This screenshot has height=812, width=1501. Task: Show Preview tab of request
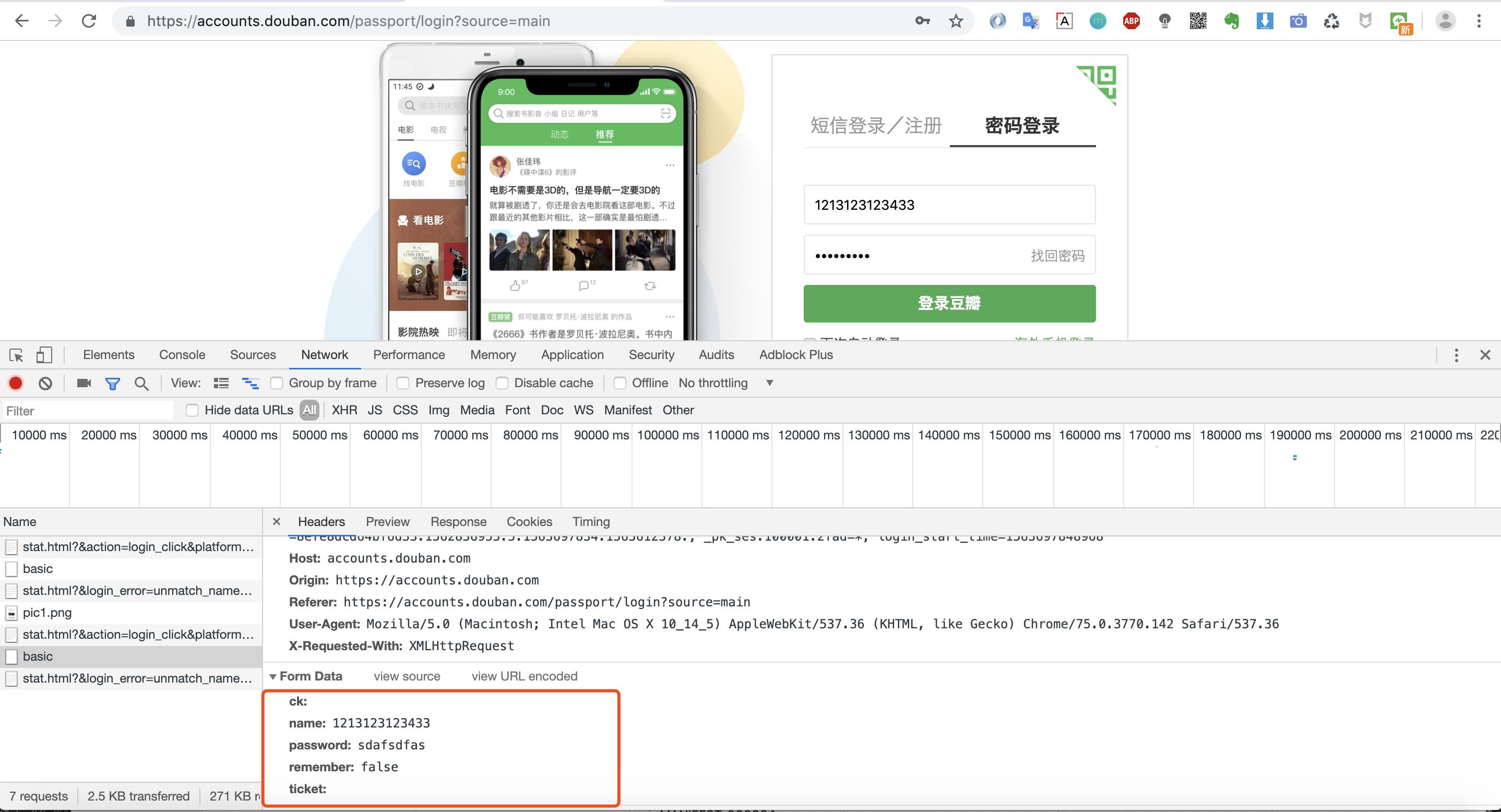coord(387,521)
